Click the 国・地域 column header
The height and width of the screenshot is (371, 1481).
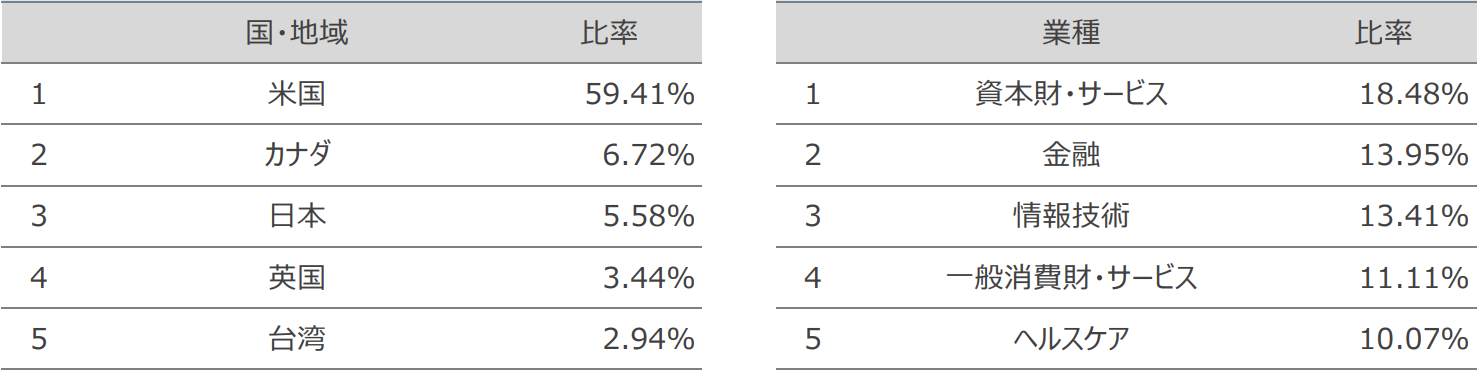(x=297, y=33)
